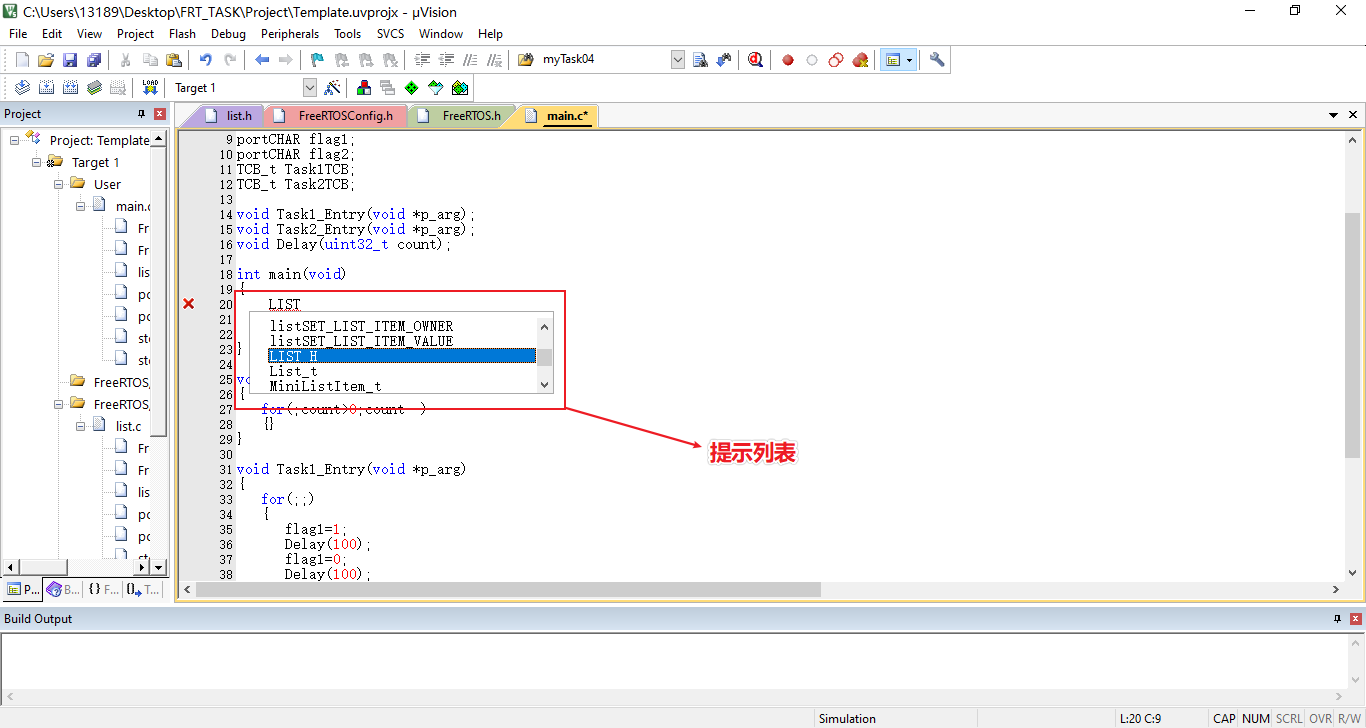The width and height of the screenshot is (1366, 728).
Task: Click the Save All icon
Action: [94, 60]
